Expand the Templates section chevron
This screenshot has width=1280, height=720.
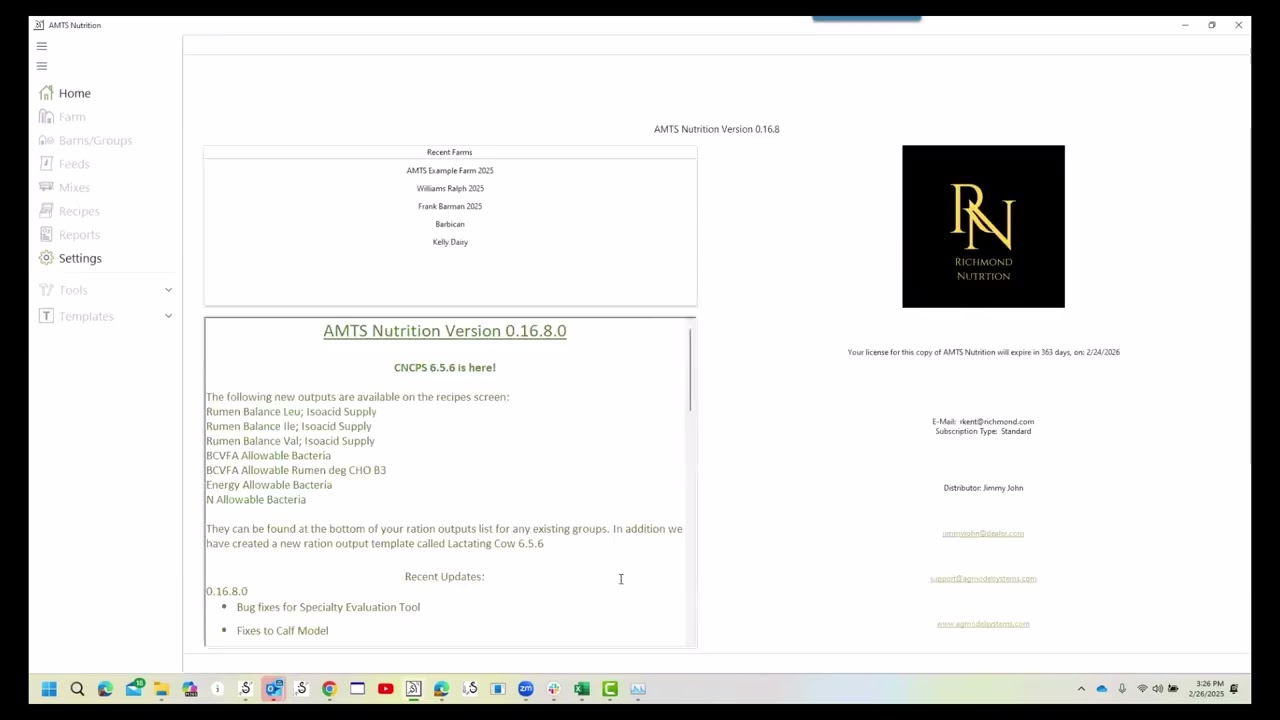click(168, 316)
